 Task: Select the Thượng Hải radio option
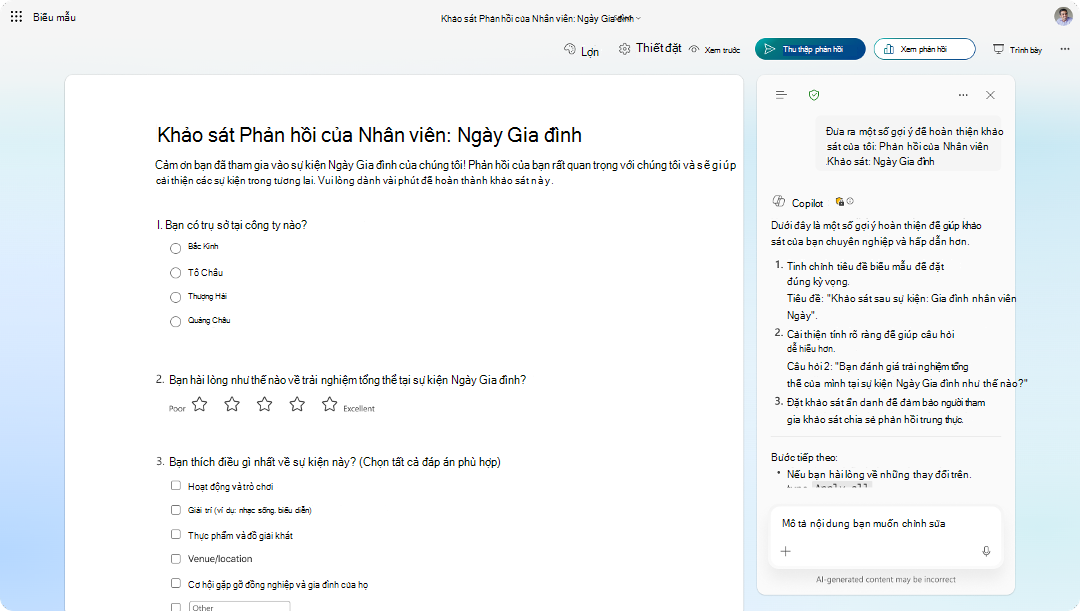click(x=176, y=297)
